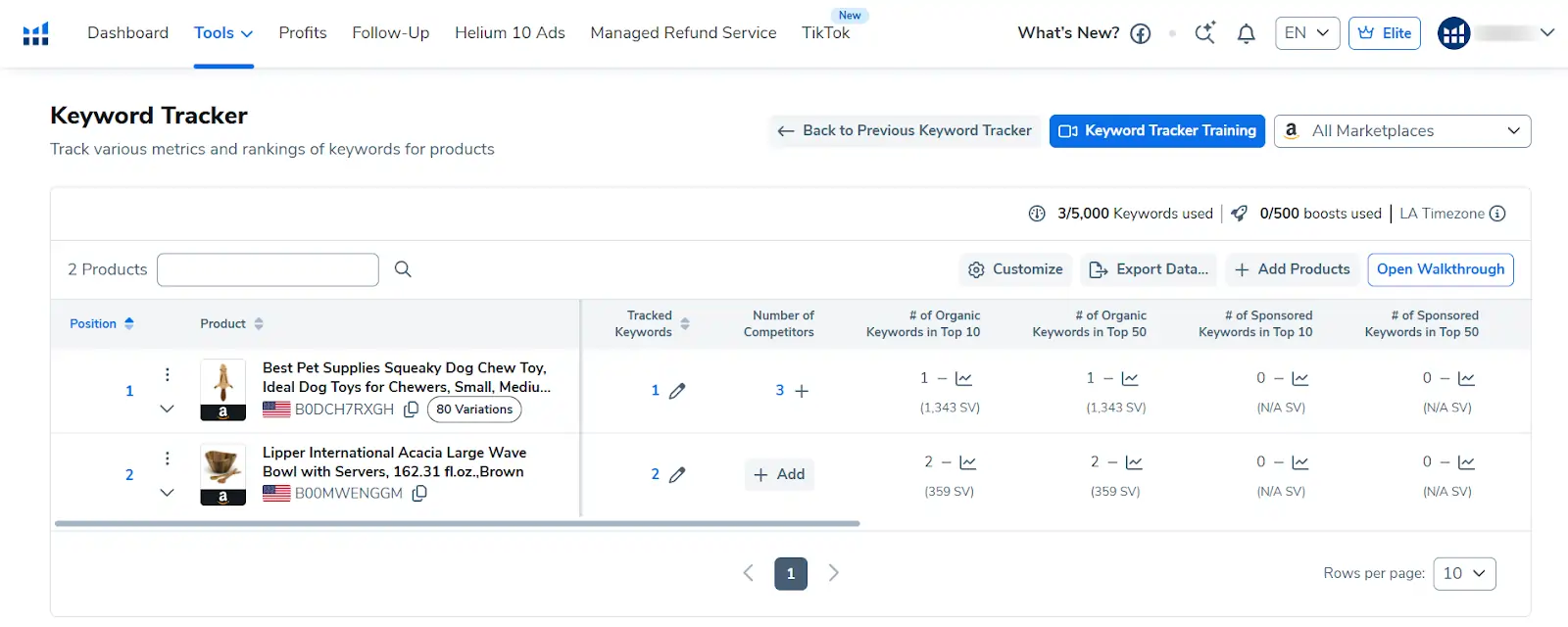This screenshot has width=1568, height=627.
Task: Open three-dot menu for Best Pet Supplies product
Action: (x=168, y=374)
